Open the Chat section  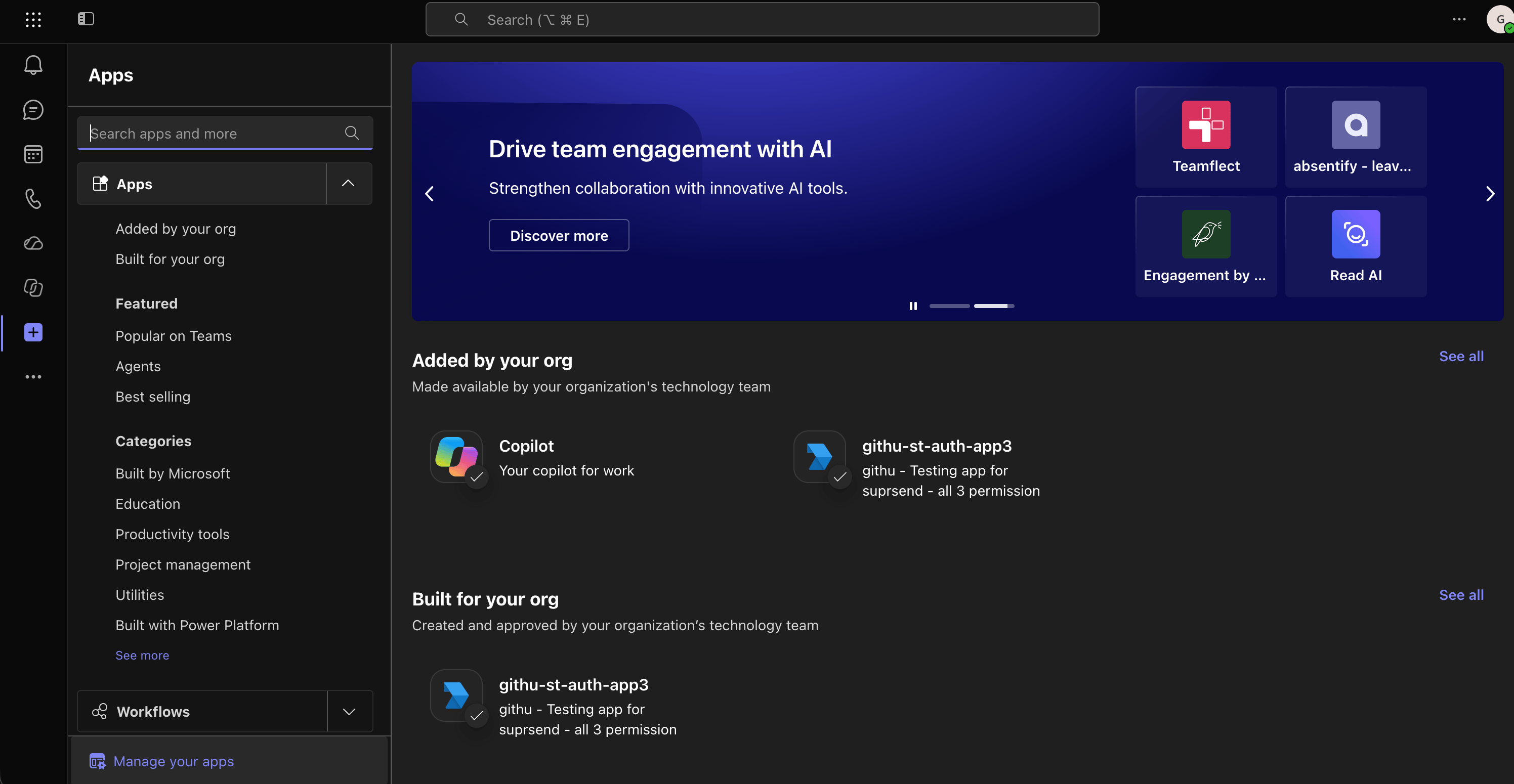point(33,109)
